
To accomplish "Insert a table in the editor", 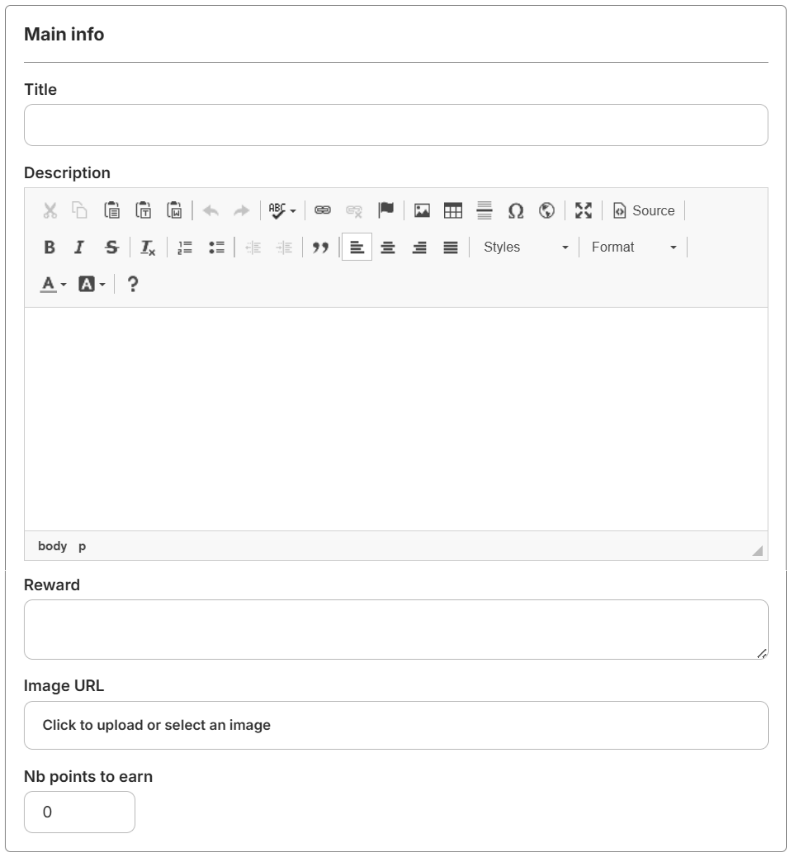I will [x=453, y=211].
